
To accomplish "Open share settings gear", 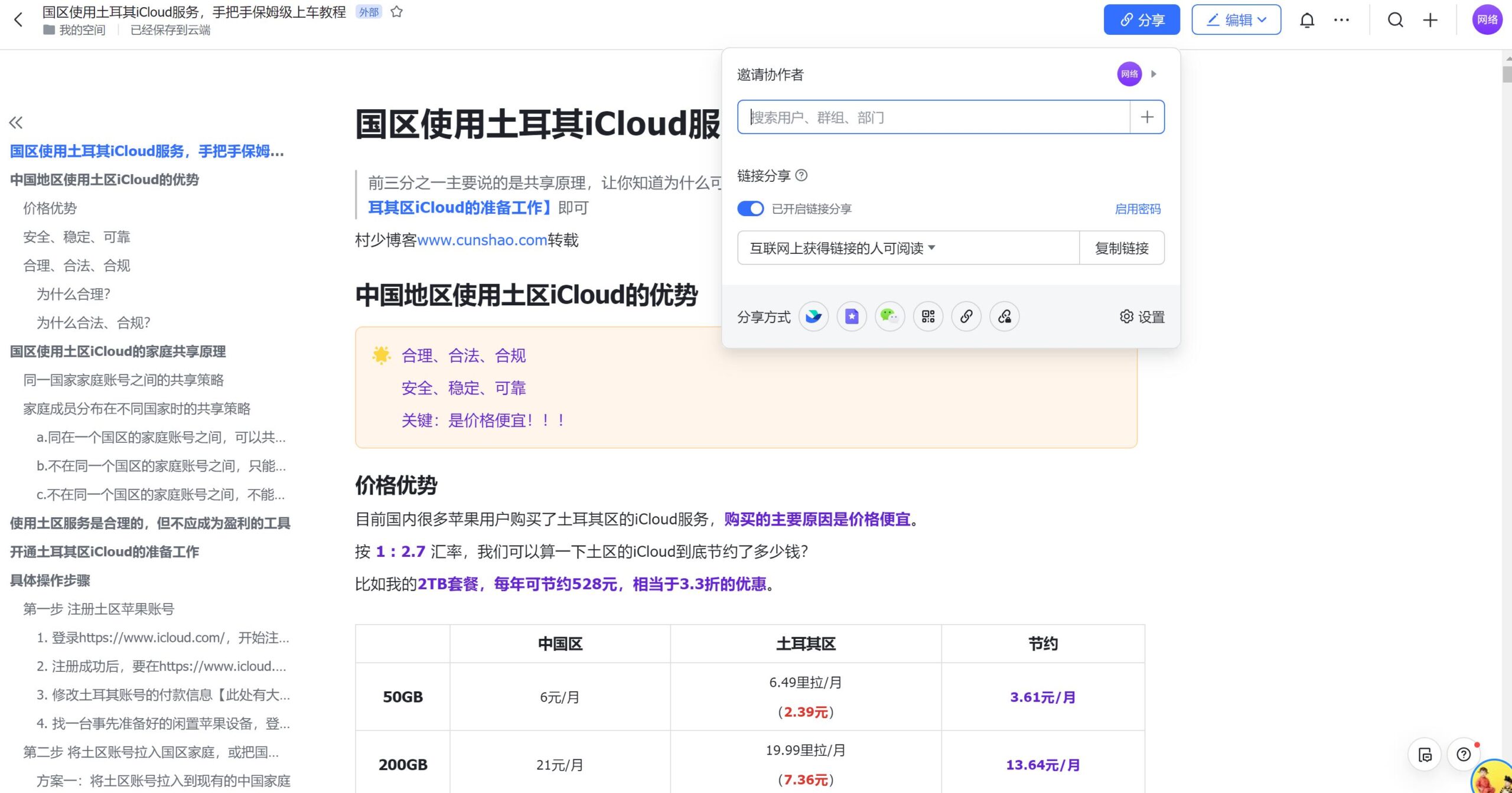I will coord(1142,317).
